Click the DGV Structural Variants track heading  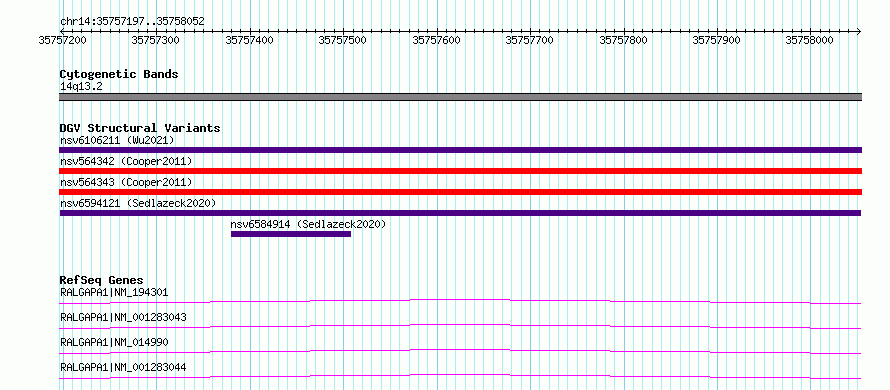(x=140, y=128)
